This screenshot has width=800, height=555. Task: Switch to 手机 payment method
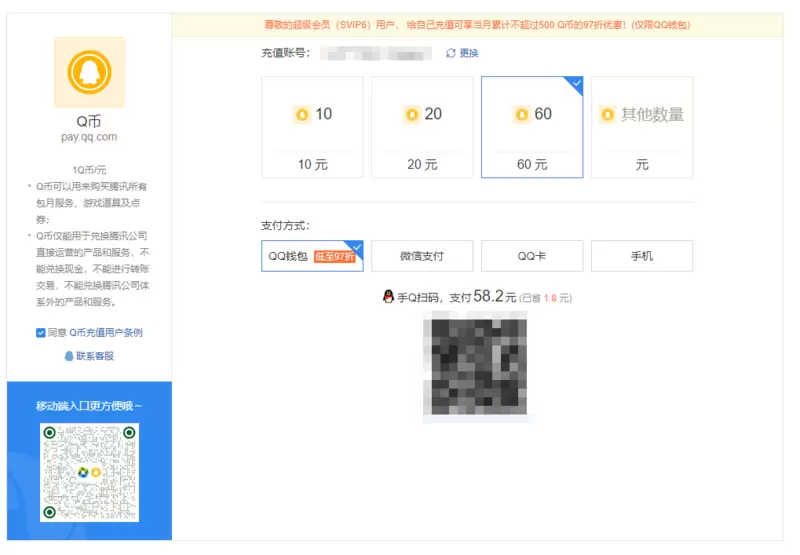point(642,256)
